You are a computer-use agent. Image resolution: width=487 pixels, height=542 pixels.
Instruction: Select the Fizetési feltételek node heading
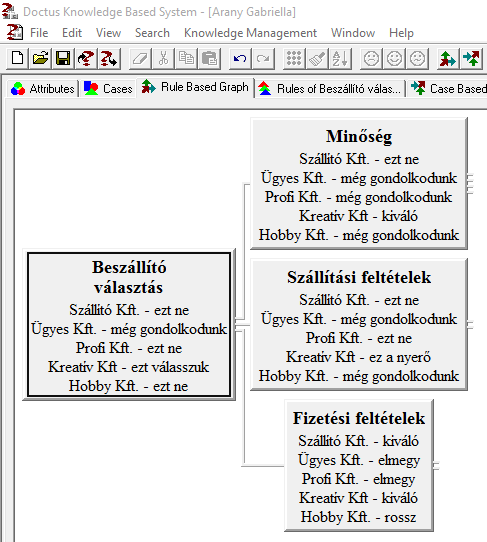[359, 418]
